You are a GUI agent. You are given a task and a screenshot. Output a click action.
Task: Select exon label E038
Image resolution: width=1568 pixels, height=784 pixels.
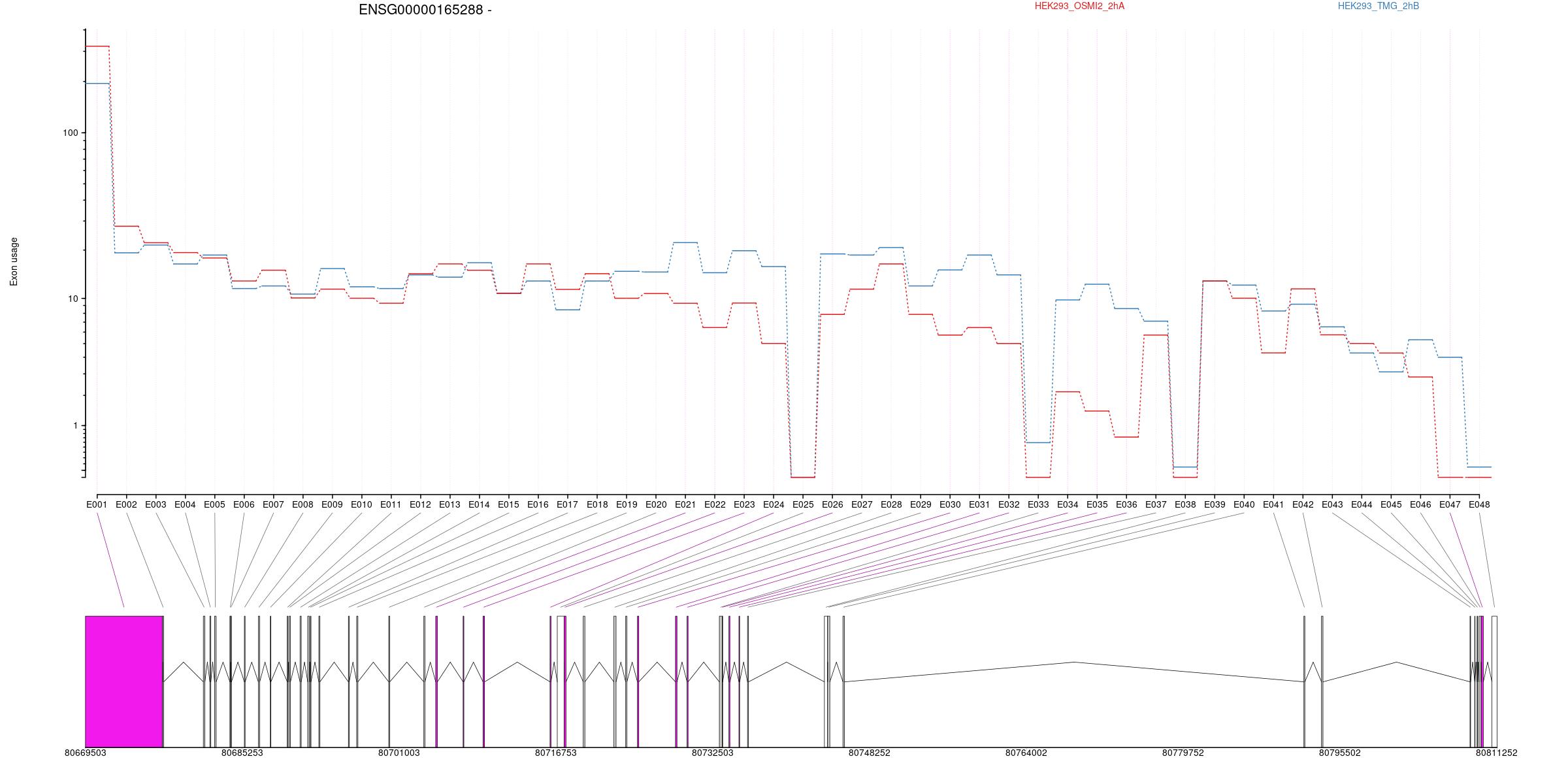tap(1185, 504)
